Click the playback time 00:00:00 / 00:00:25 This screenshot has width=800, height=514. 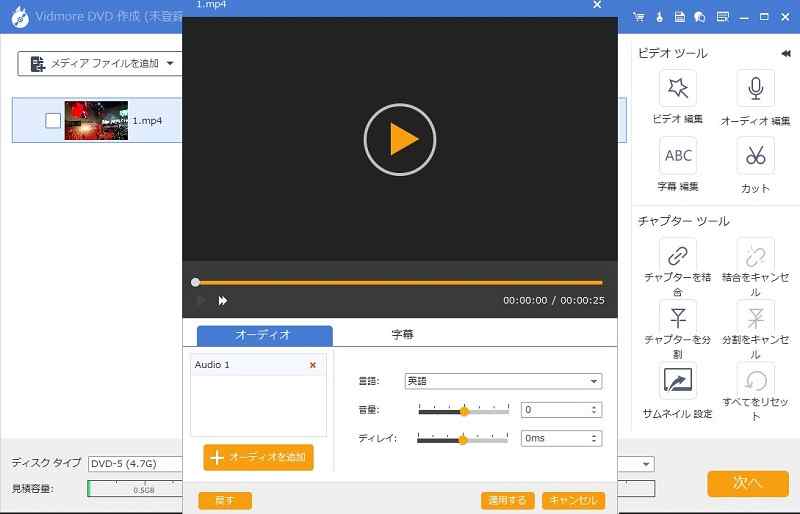coord(554,301)
